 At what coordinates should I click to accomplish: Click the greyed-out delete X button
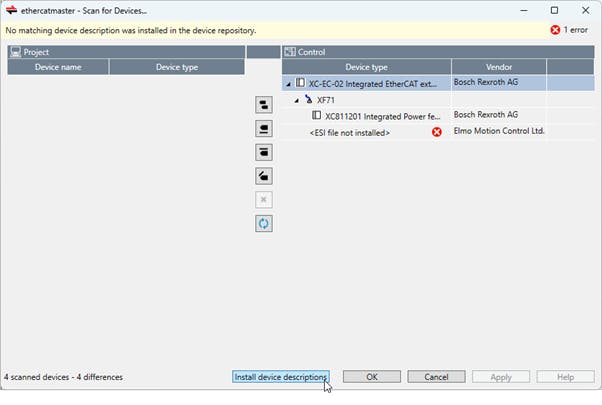(x=264, y=200)
